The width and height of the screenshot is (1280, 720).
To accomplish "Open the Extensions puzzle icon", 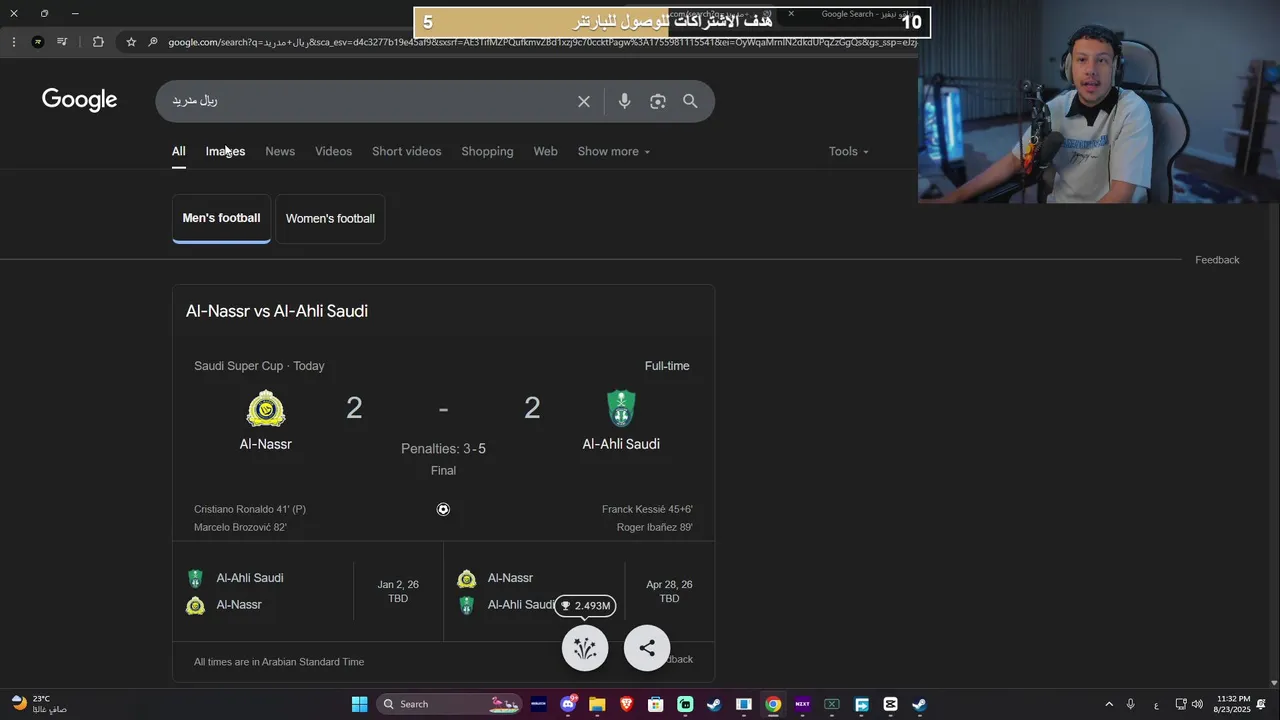I will [x=98, y=42].
